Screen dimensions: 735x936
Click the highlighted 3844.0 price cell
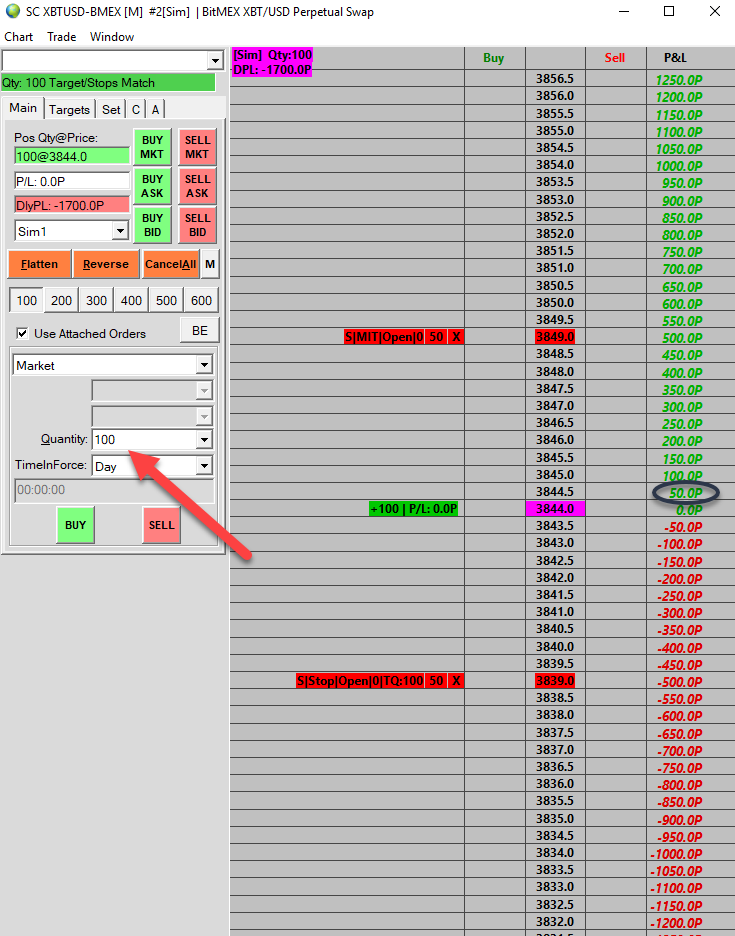[x=555, y=509]
